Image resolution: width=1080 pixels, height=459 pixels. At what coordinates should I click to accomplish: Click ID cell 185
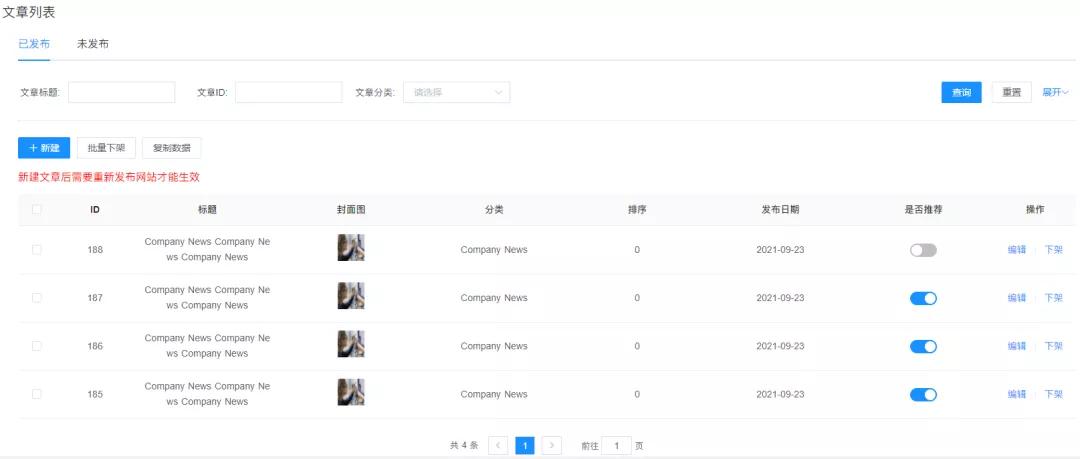(x=95, y=394)
